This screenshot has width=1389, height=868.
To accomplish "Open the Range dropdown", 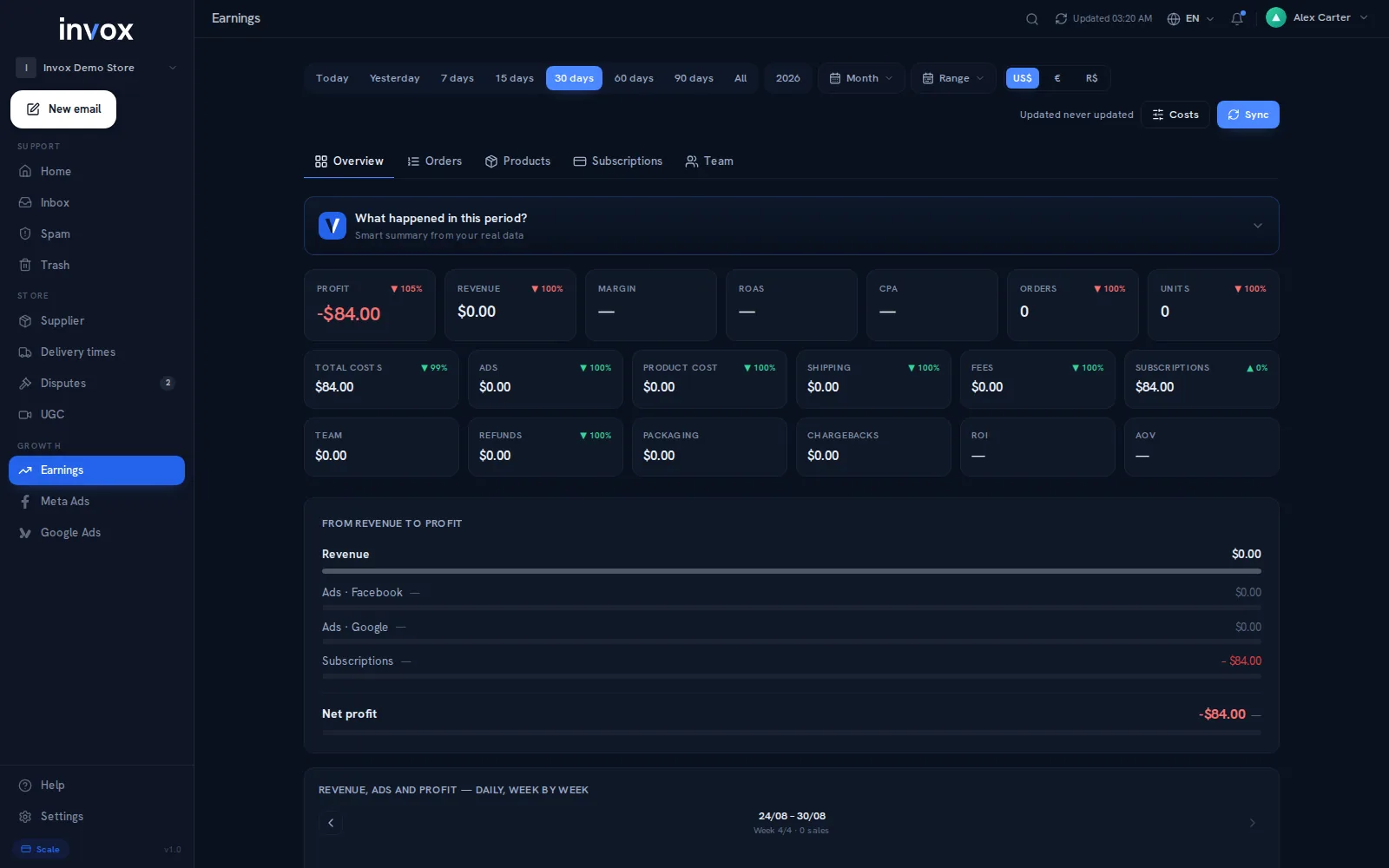I will point(953,78).
